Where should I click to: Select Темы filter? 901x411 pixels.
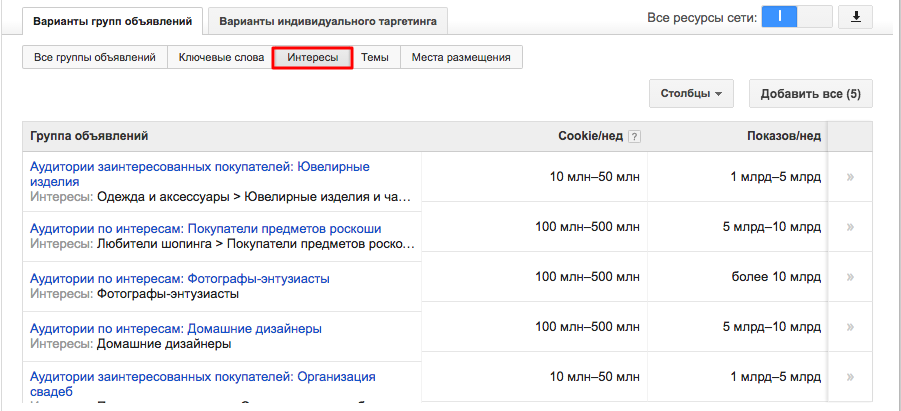tap(375, 57)
